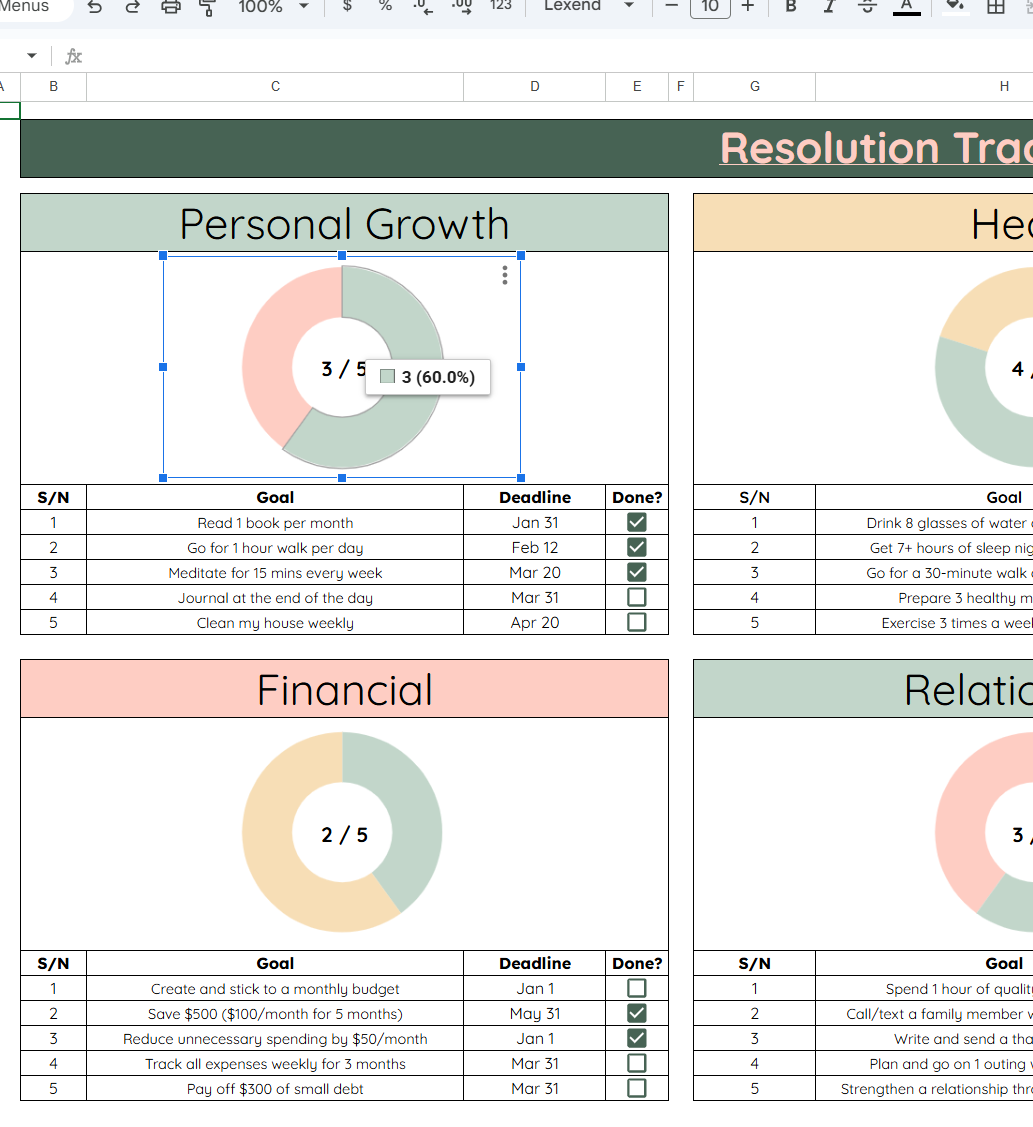Decrease decimal places
Screen dimensions: 1033x1127
pos(423,6)
